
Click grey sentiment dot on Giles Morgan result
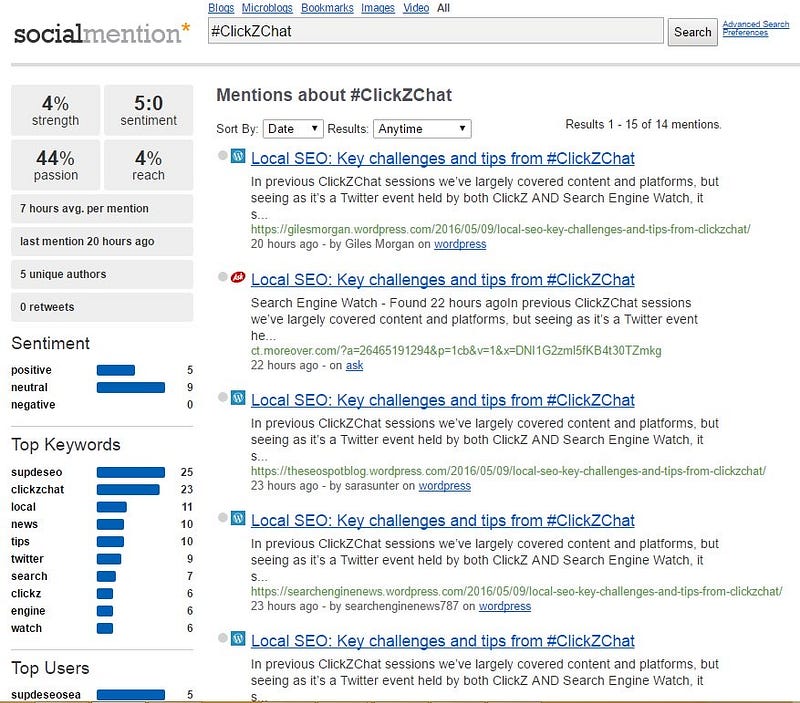coord(222,155)
